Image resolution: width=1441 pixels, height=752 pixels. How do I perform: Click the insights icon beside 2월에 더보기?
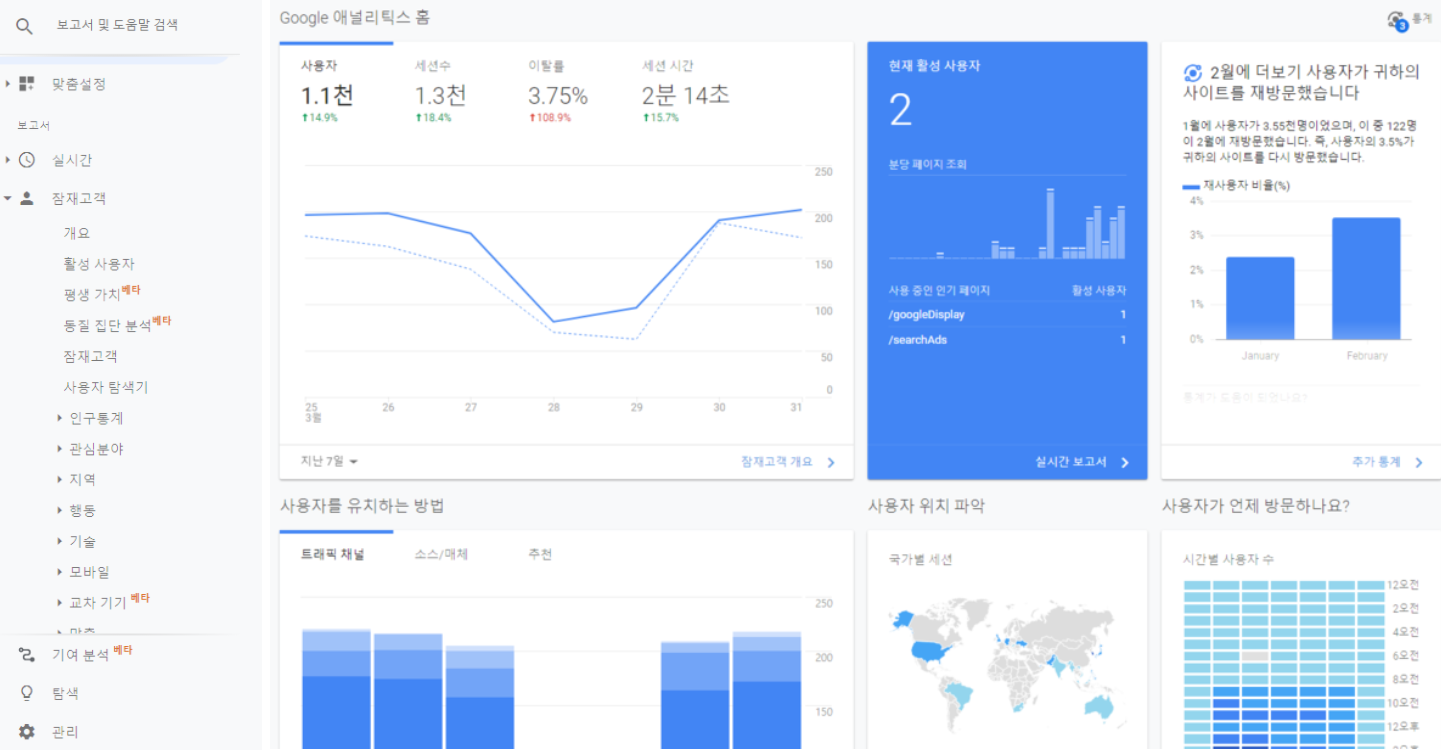[x=1192, y=73]
